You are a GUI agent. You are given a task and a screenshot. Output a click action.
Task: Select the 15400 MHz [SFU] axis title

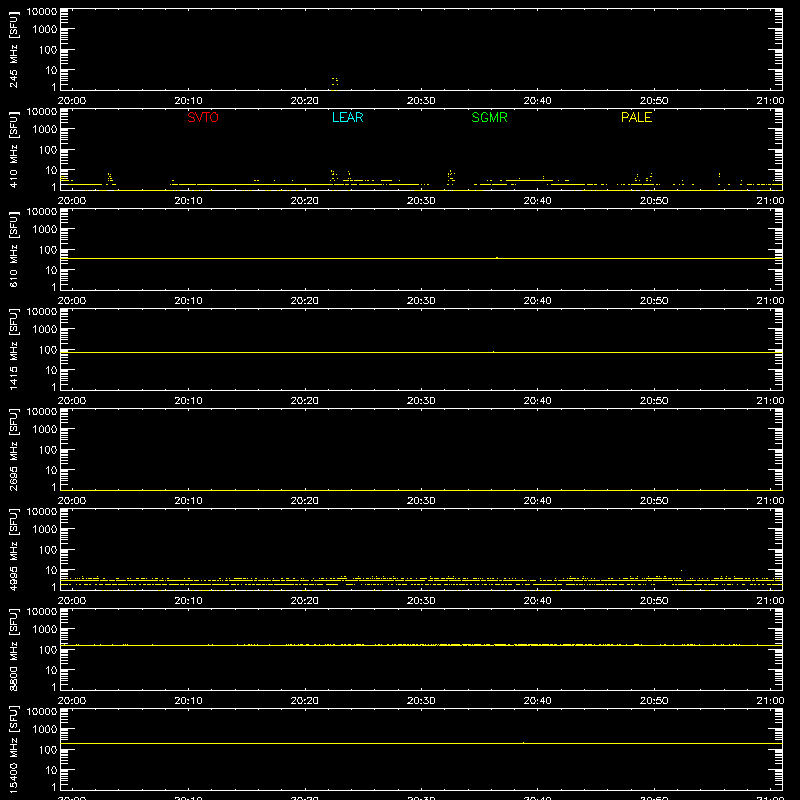pos(13,749)
